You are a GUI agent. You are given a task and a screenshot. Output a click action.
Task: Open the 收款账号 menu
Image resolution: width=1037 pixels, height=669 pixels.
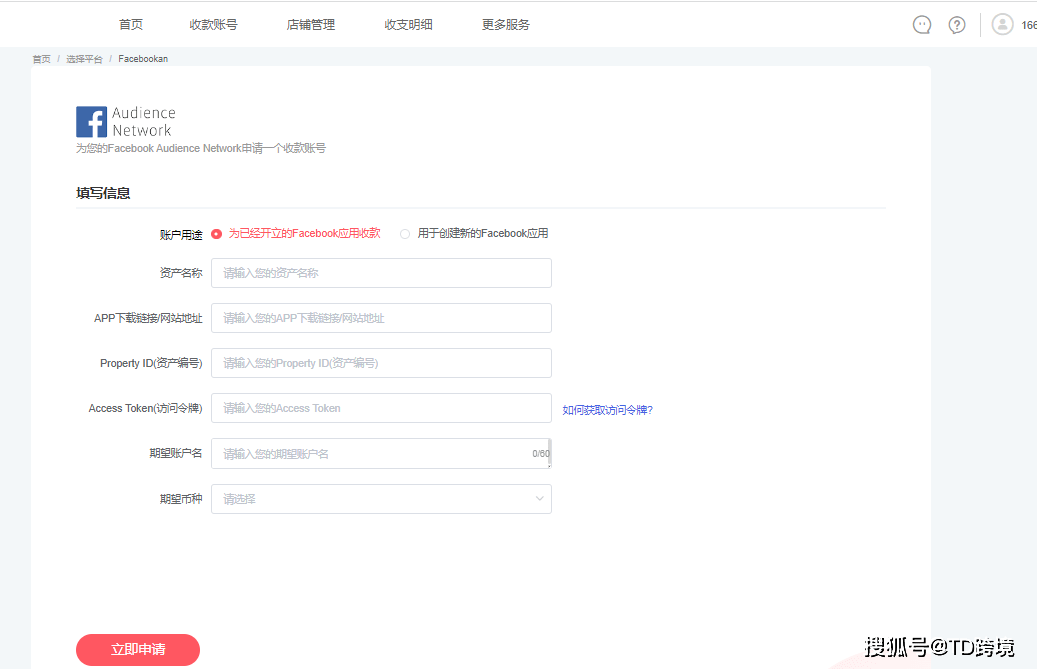coord(213,24)
